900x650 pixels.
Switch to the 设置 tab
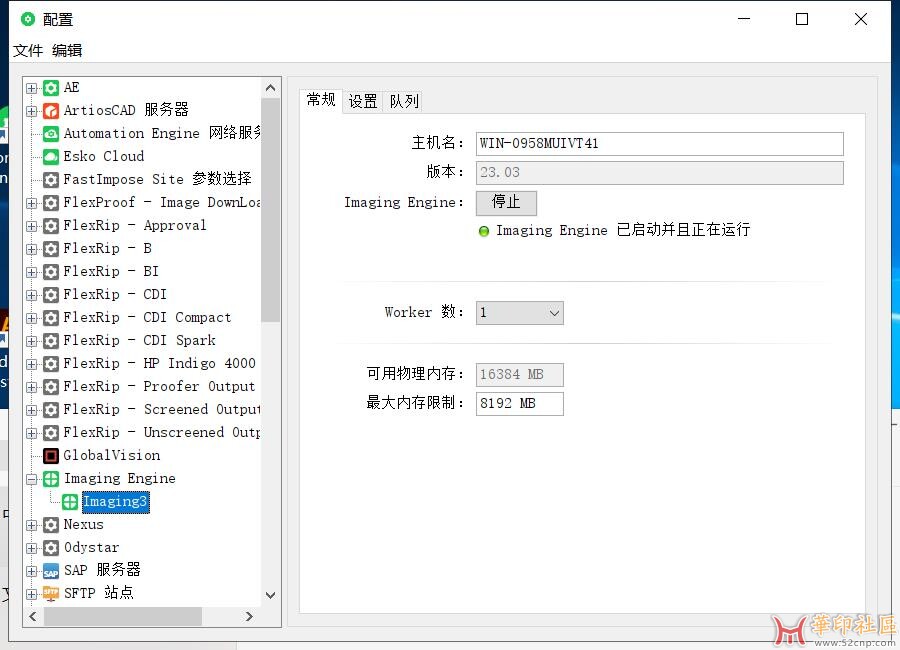tap(363, 102)
